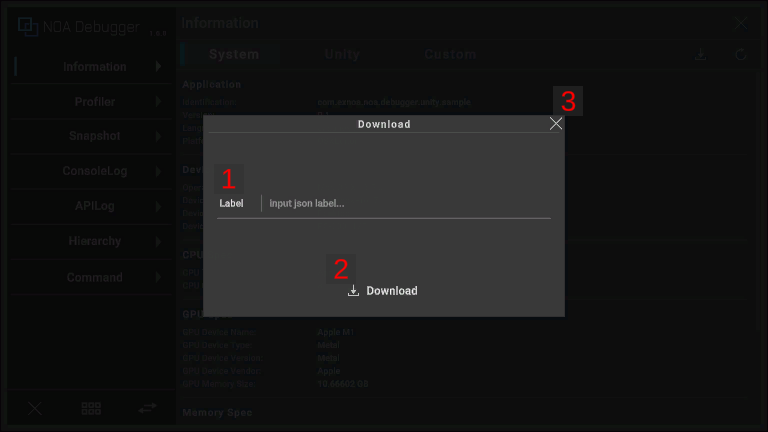Screen dimensions: 768x432
Task: Switch to the Unity tab
Action: pos(342,54)
